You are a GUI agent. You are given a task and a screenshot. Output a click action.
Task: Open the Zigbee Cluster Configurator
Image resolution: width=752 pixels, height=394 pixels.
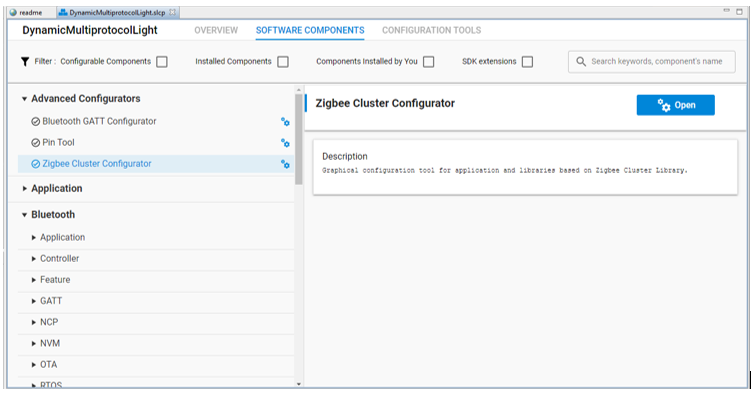pyautogui.click(x=675, y=105)
